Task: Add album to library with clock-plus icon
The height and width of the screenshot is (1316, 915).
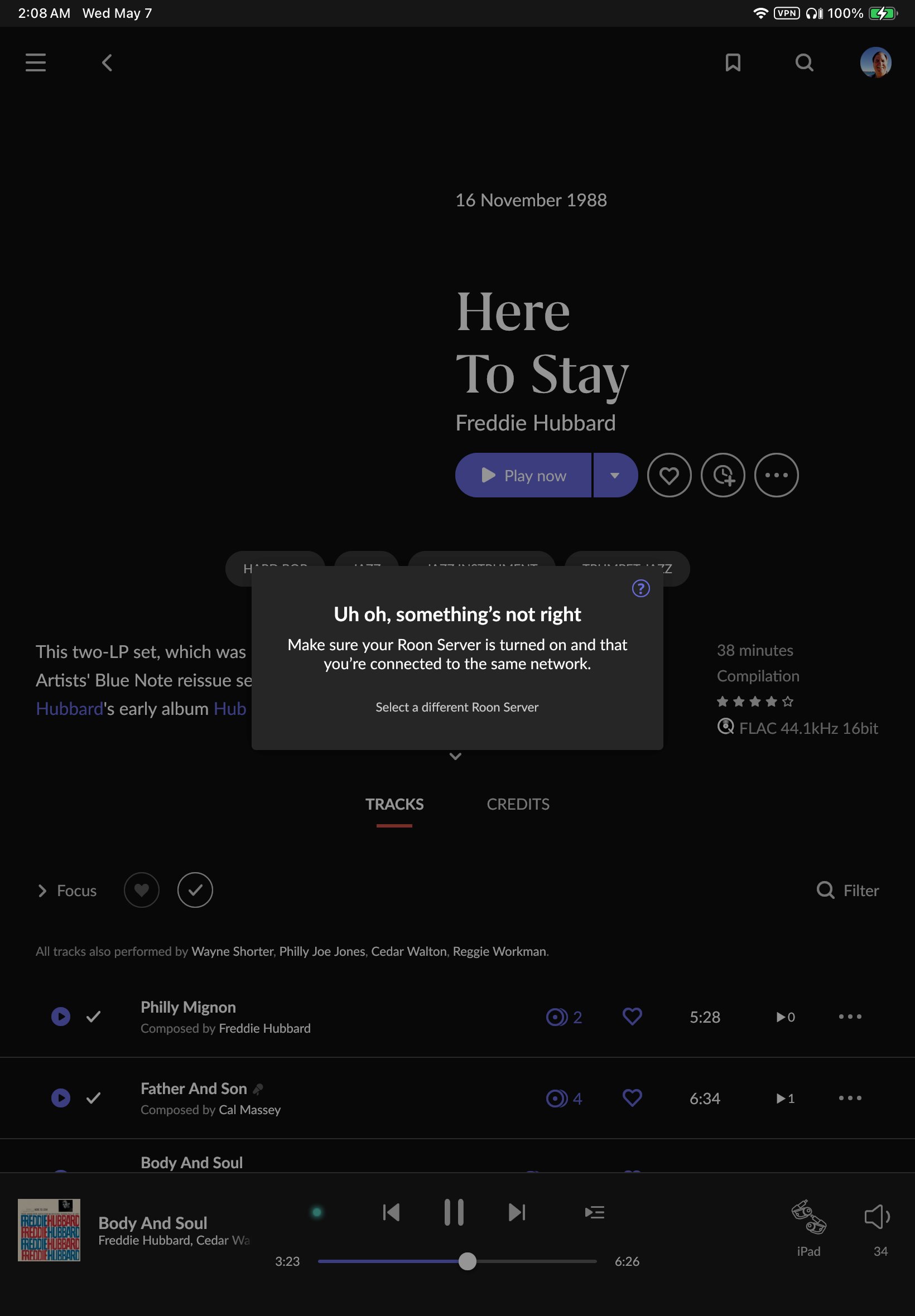Action: tap(723, 475)
